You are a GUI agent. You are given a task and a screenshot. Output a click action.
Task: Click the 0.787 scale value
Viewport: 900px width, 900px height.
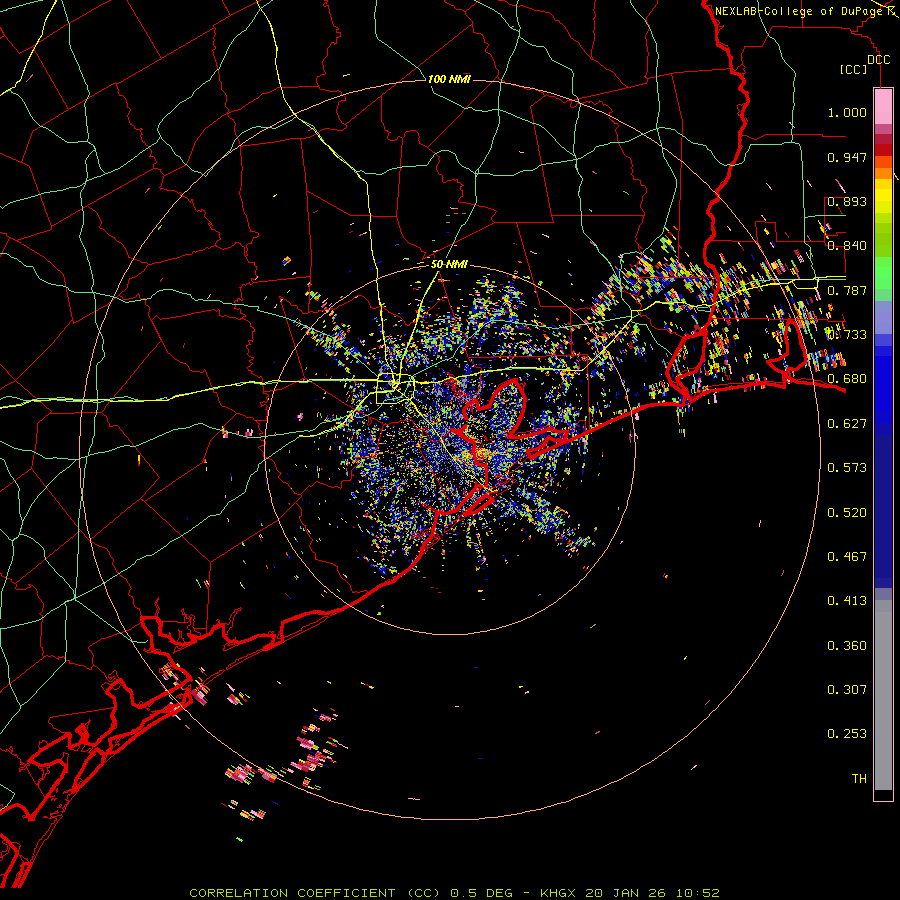[x=847, y=290]
